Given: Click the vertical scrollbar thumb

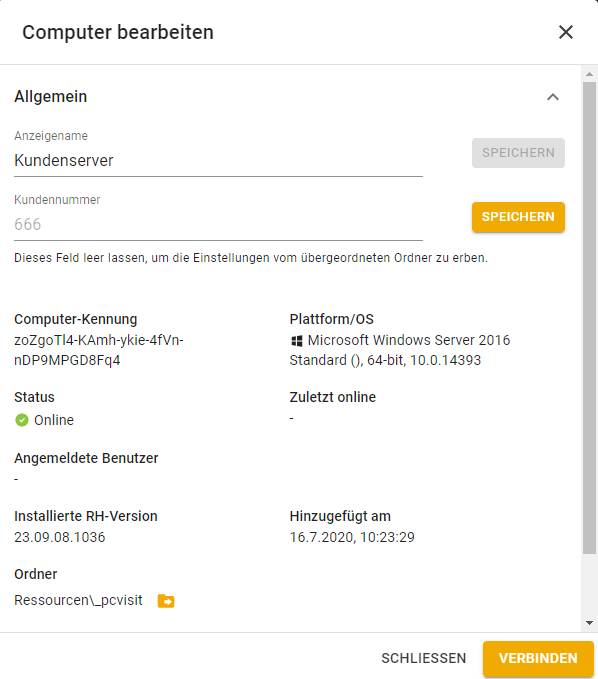Looking at the screenshot, I should pyautogui.click(x=589, y=318).
